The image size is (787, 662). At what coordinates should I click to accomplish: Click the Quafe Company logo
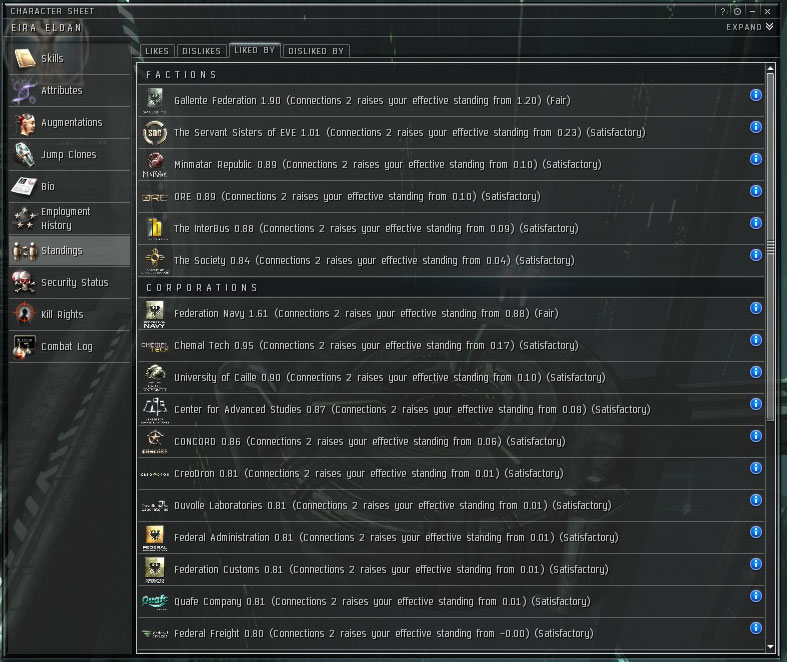155,601
